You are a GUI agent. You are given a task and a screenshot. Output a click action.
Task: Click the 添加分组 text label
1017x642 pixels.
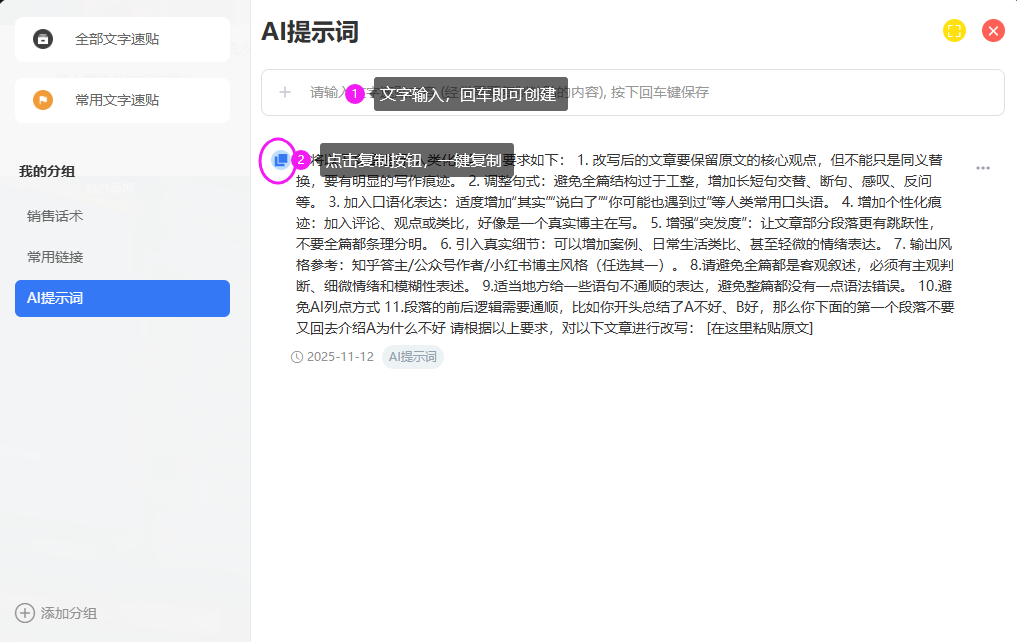pos(69,613)
